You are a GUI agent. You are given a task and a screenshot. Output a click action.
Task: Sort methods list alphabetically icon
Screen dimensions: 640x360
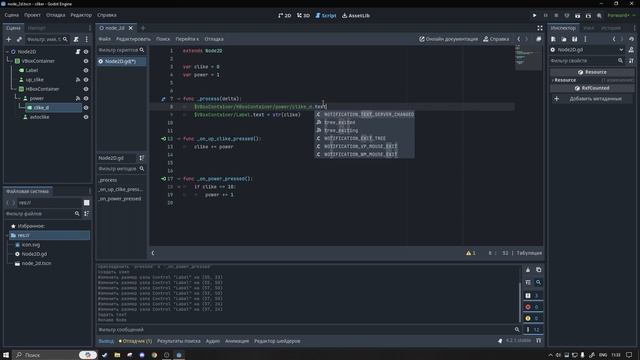(x=142, y=158)
